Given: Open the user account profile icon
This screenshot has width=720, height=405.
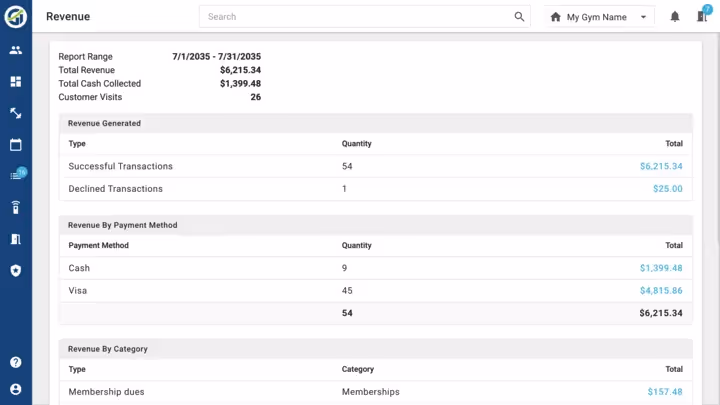Looking at the screenshot, I should (x=16, y=389).
